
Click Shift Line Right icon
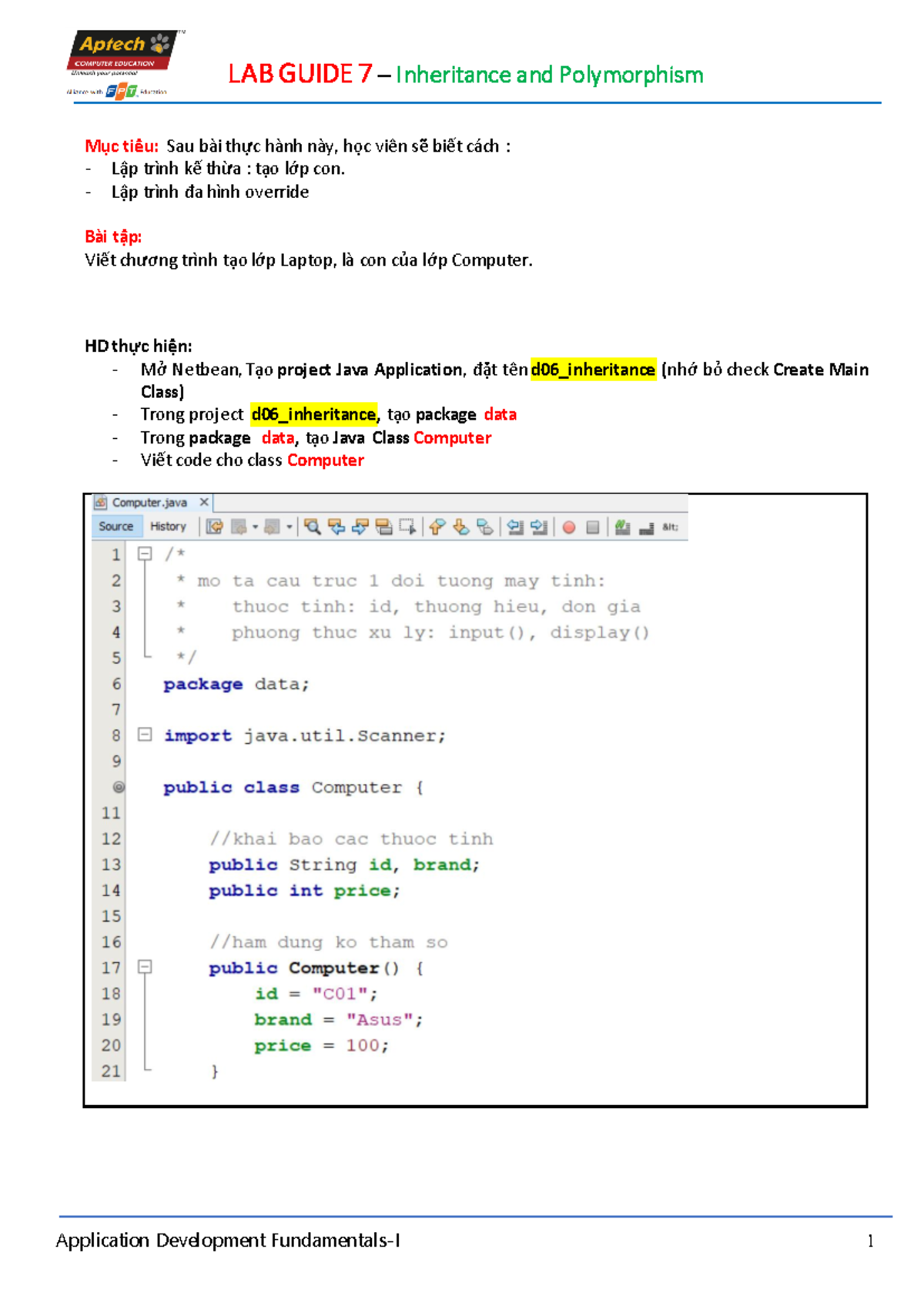pos(539,527)
